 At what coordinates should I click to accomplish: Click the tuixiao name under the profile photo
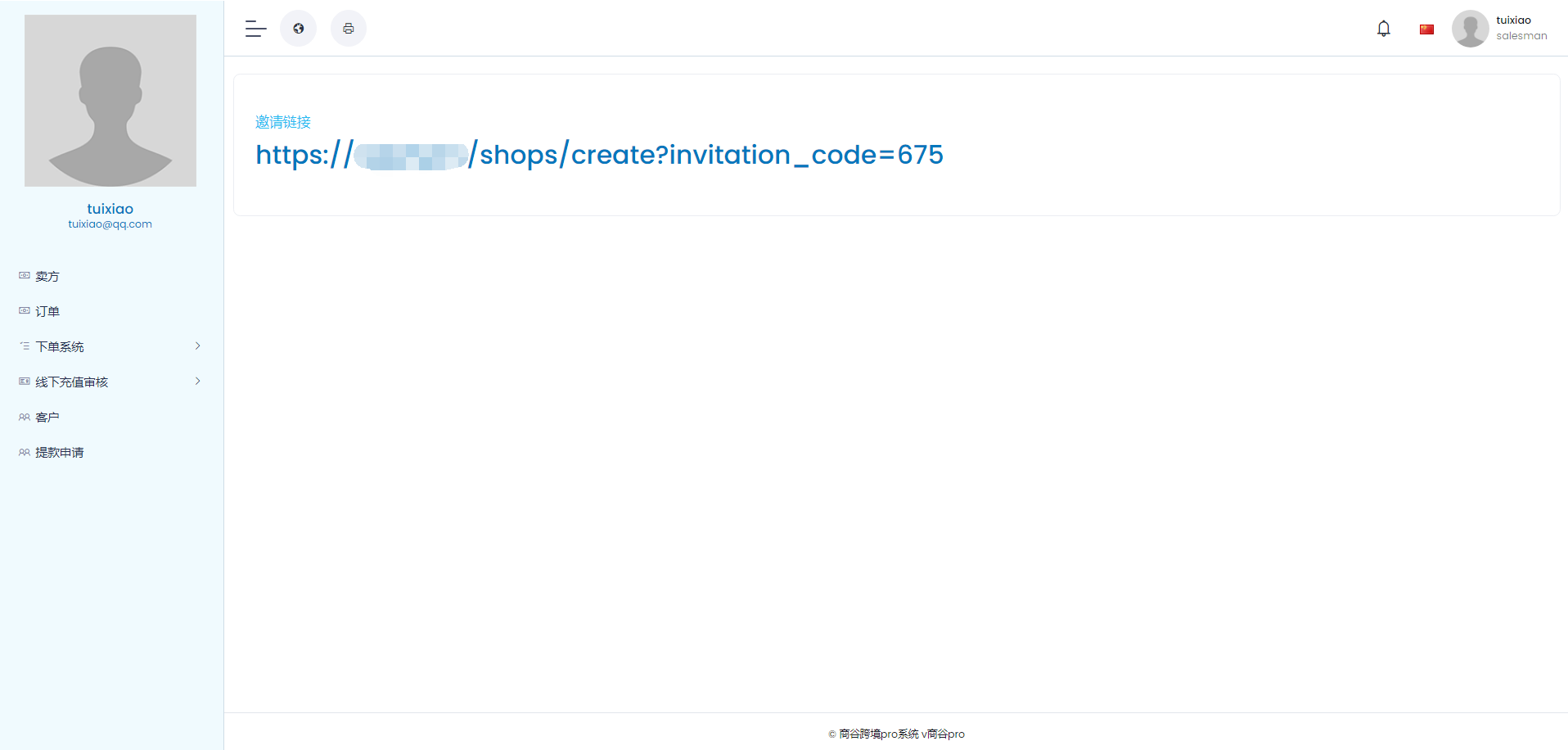pos(110,209)
